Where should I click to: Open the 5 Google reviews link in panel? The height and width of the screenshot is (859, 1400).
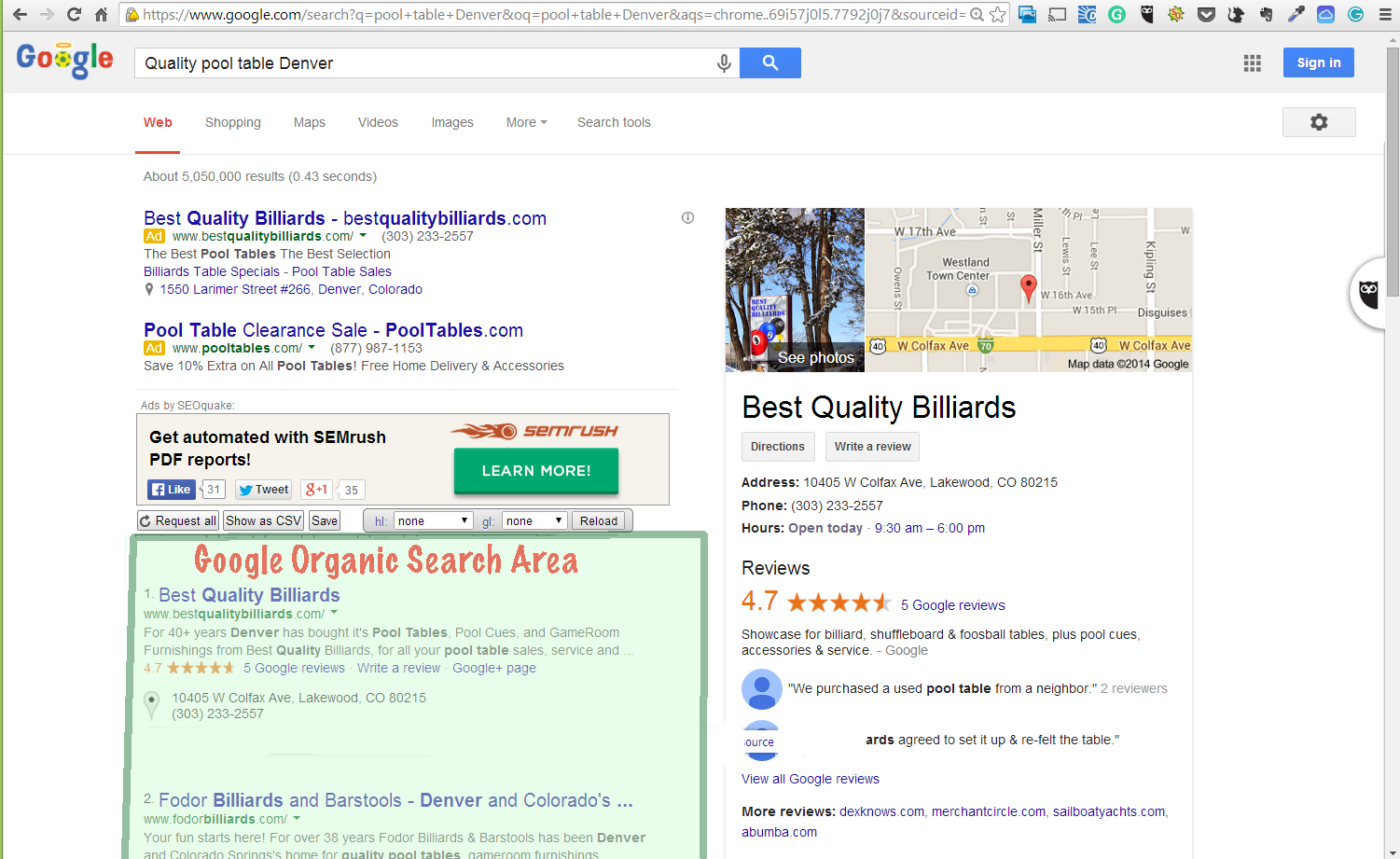click(953, 605)
